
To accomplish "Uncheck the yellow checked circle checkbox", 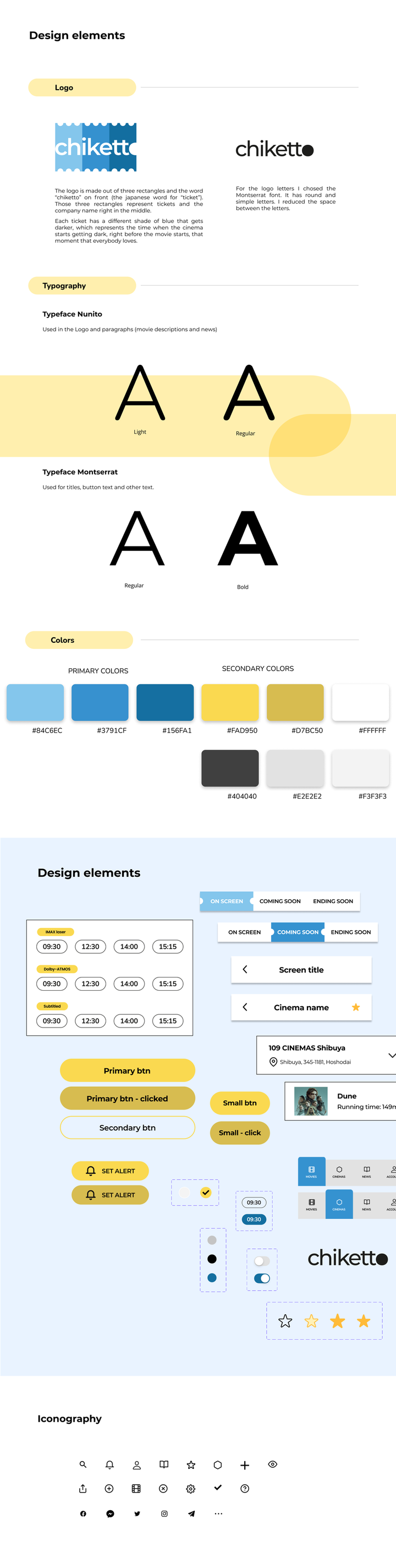I will (206, 1193).
